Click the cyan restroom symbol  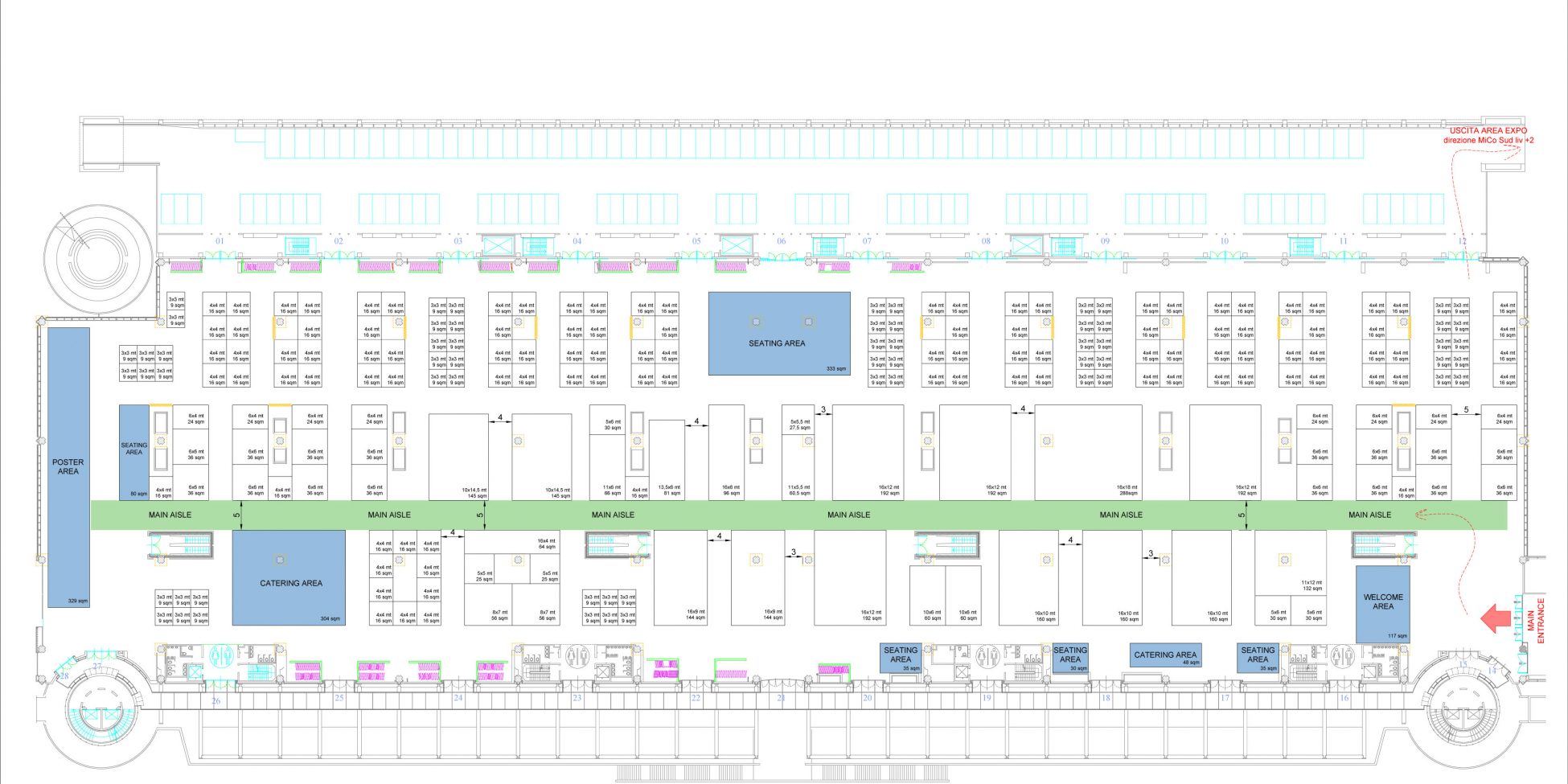click(221, 657)
